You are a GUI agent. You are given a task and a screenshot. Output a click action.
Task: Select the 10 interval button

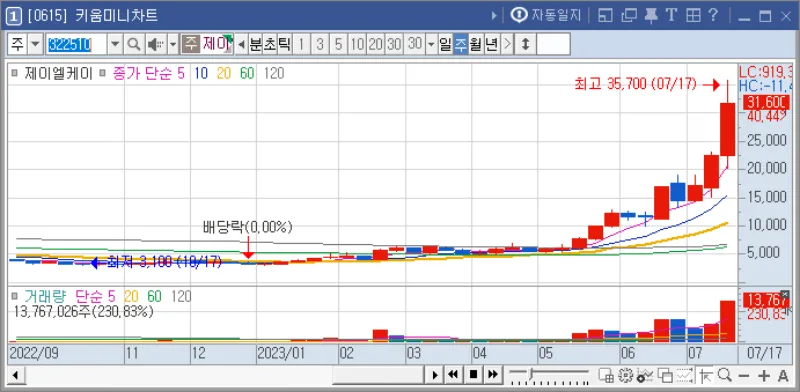[x=357, y=44]
